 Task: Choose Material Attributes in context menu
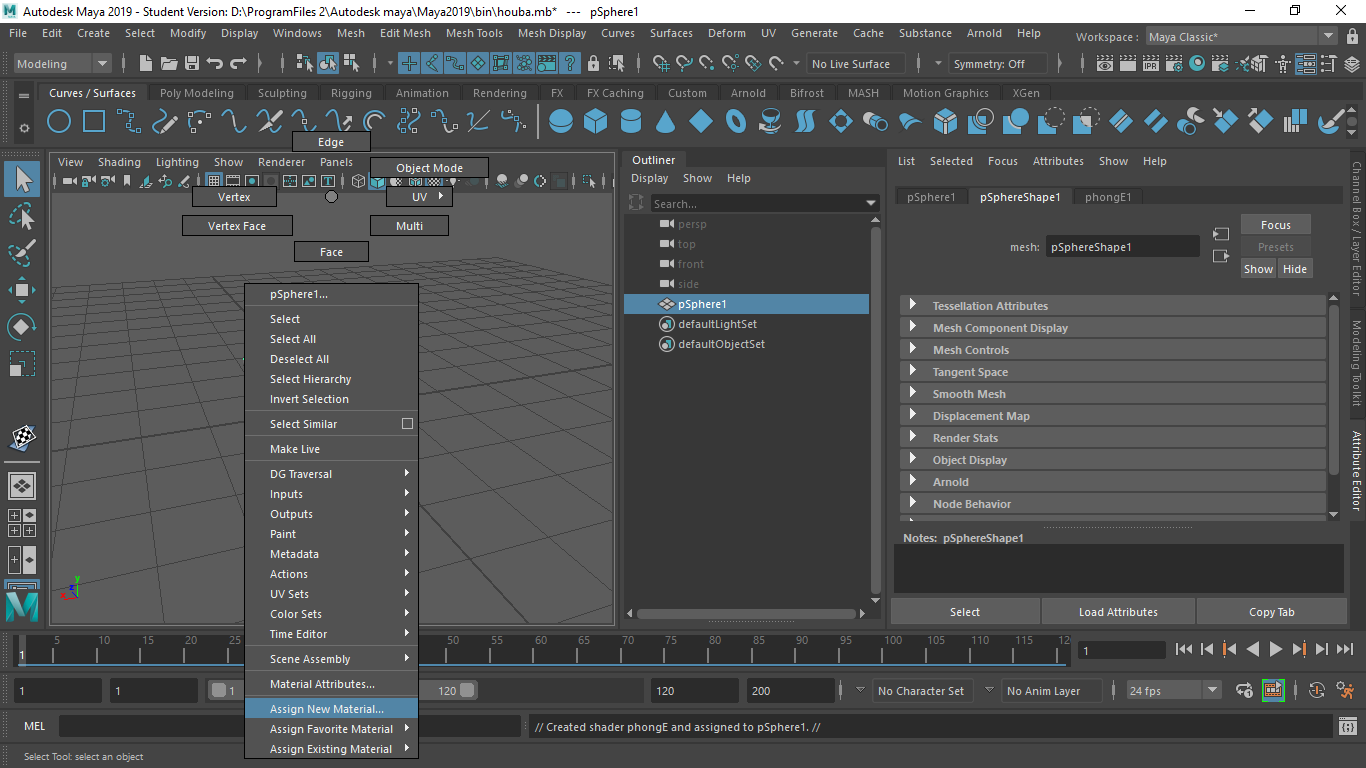coord(331,684)
